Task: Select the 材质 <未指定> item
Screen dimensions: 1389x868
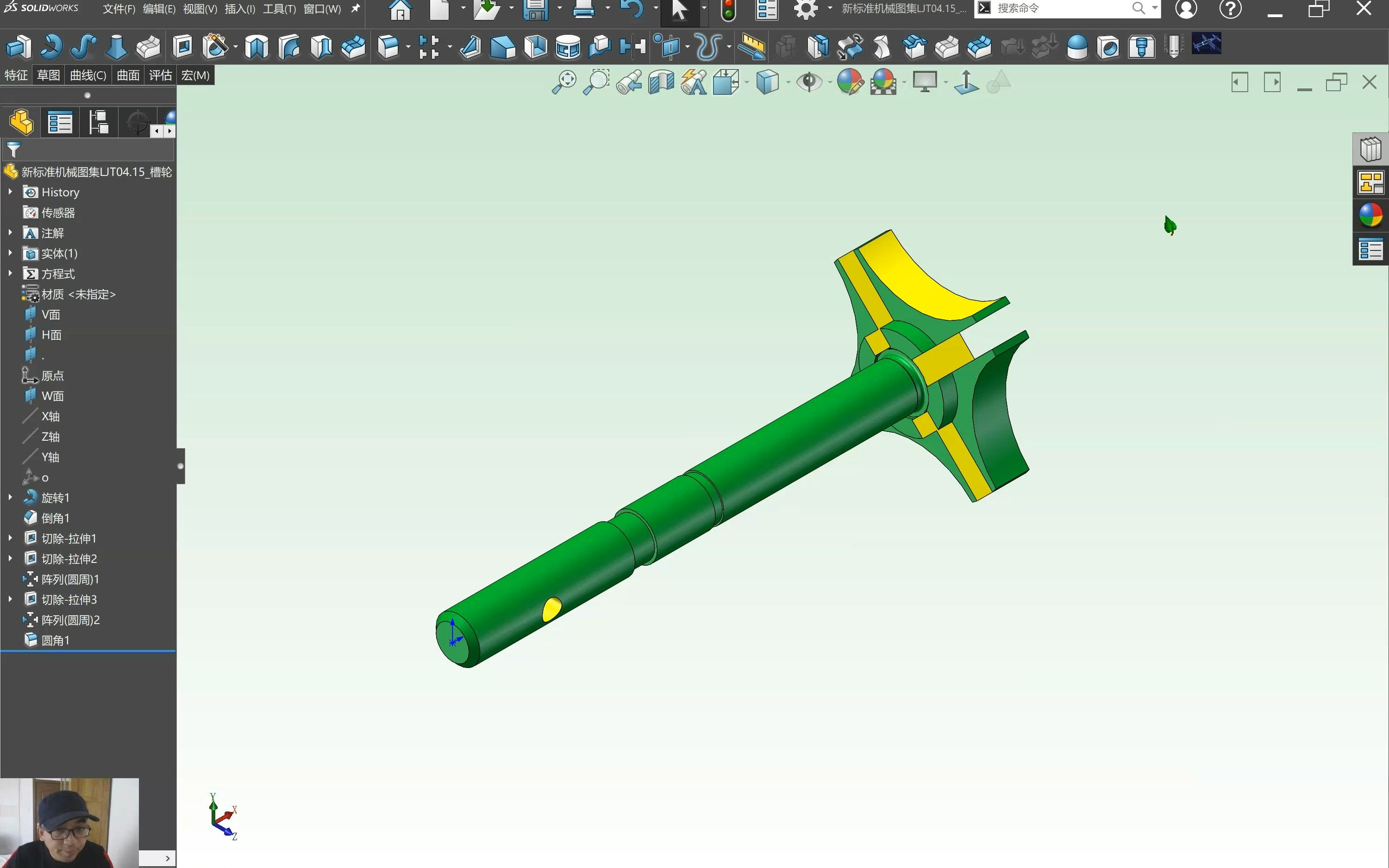Action: [69, 294]
